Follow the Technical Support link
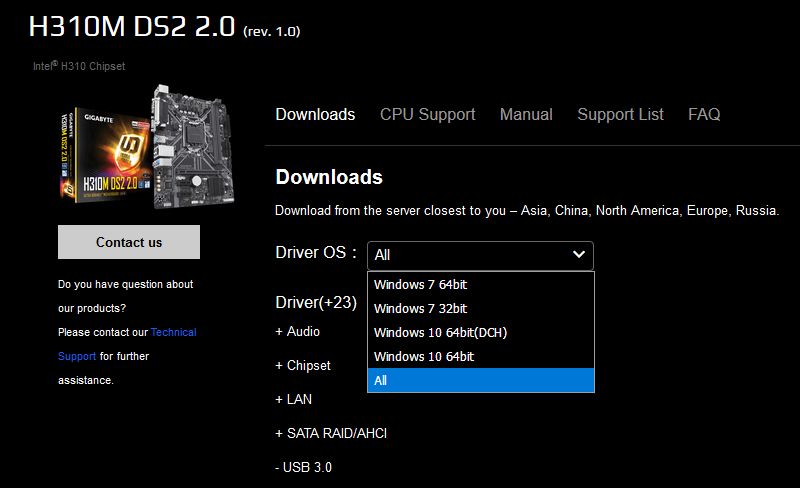800x488 pixels. coord(173,332)
